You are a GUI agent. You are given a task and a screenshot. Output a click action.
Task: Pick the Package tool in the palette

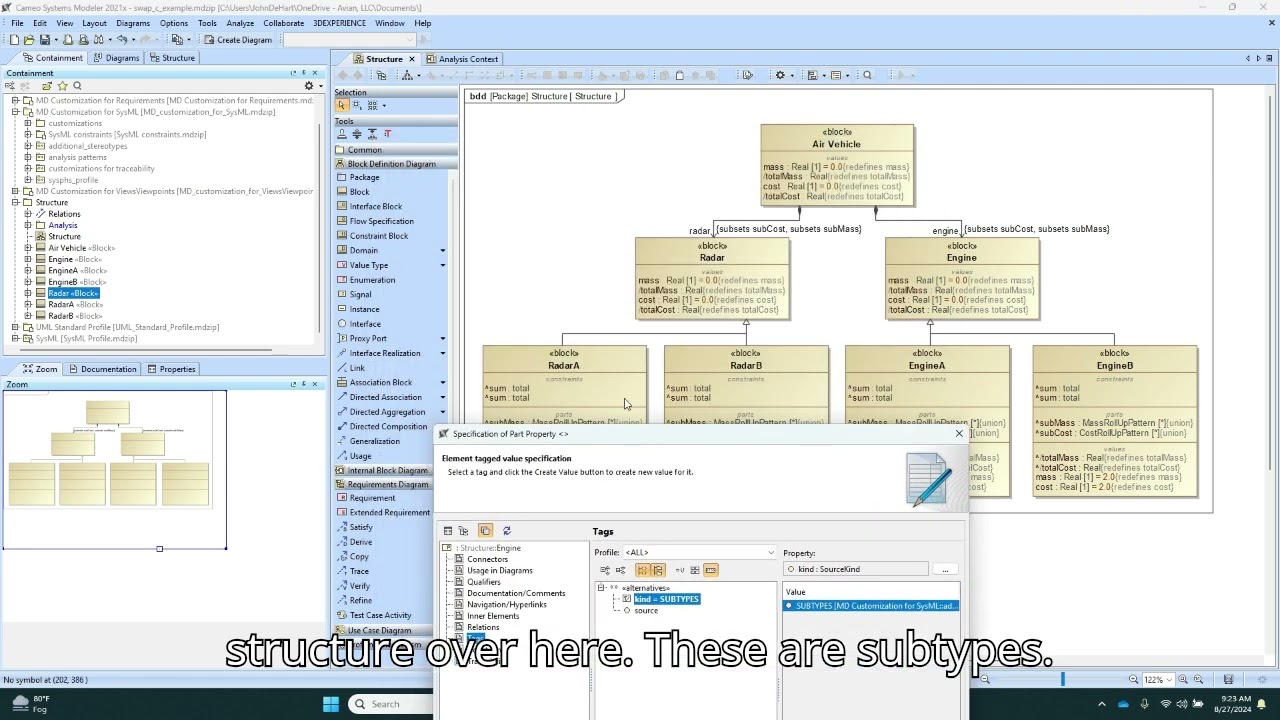point(364,177)
